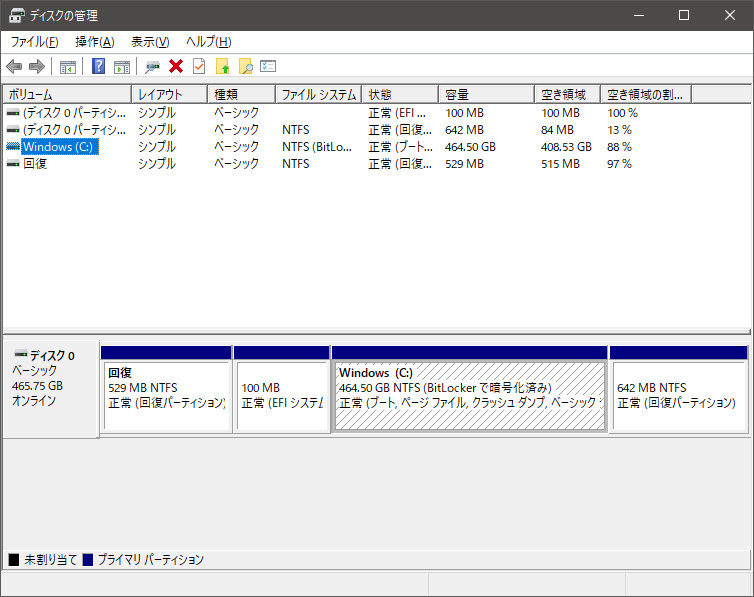Open the ヘルプ(H) menu
Viewport: 754px width, 597px height.
click(209, 42)
